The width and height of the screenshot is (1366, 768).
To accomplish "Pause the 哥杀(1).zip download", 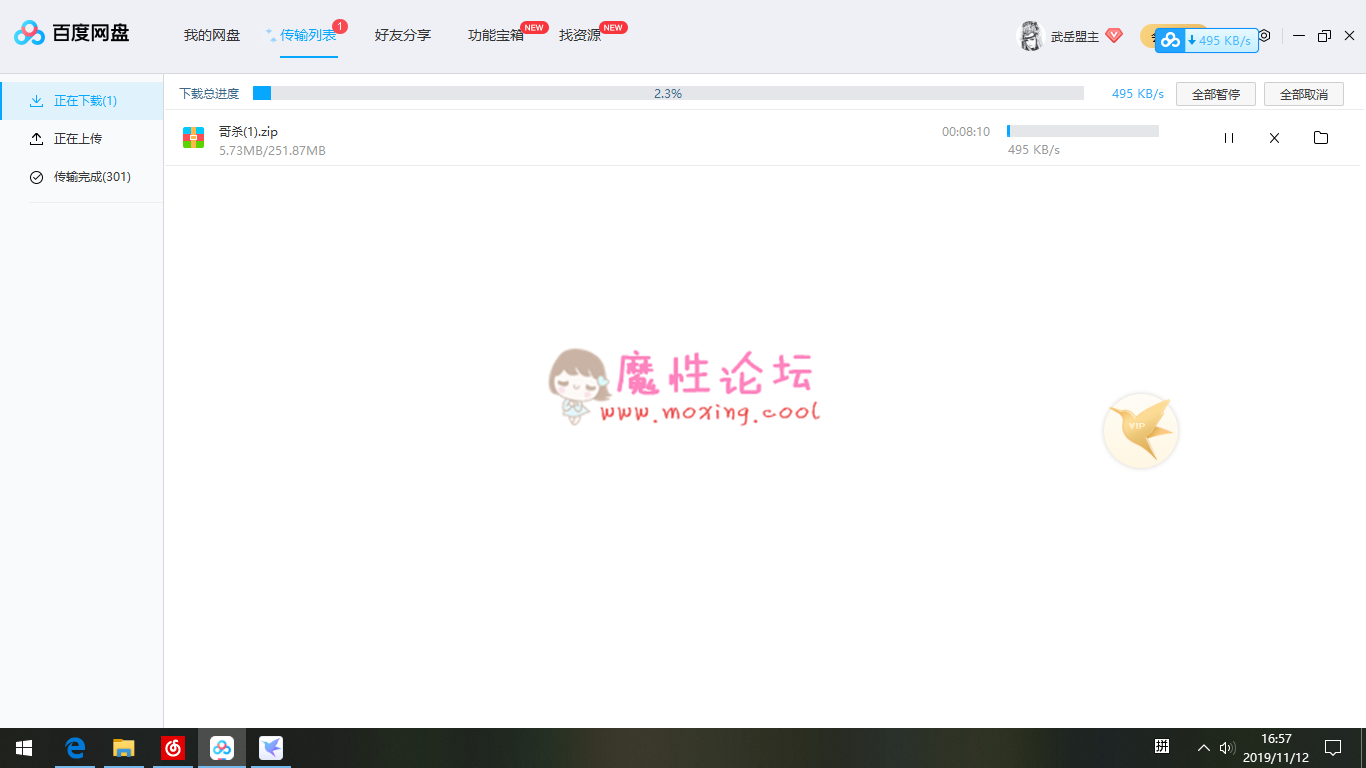I will tap(1229, 138).
